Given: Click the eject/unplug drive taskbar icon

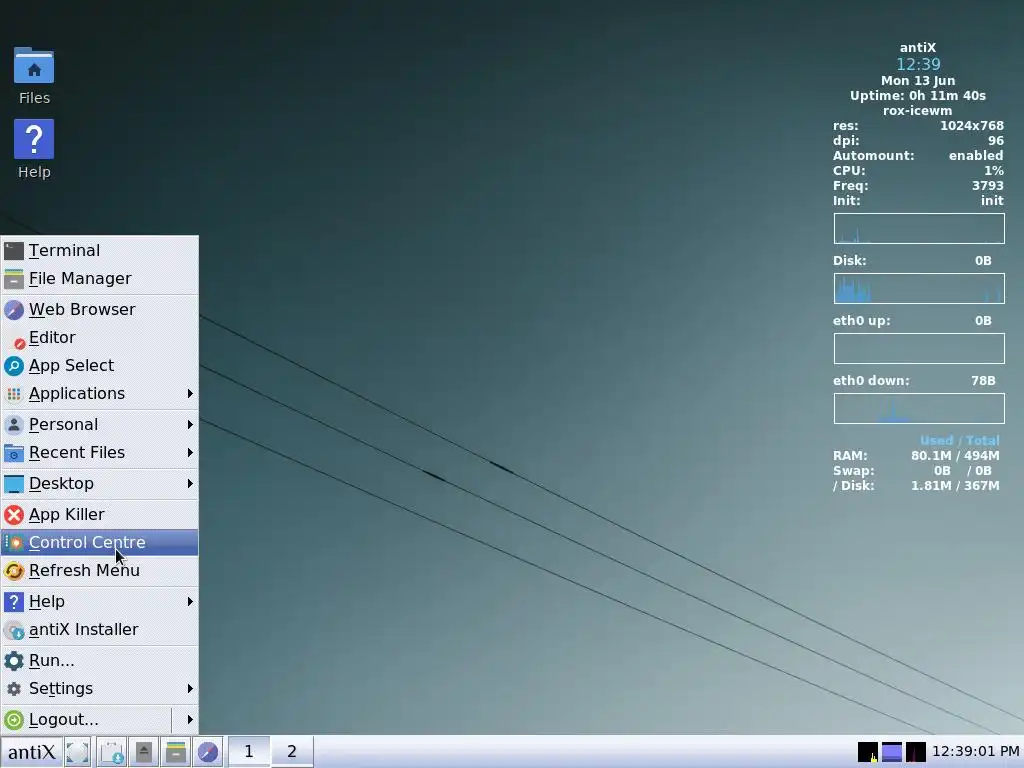Looking at the screenshot, I should pyautogui.click(x=144, y=752).
